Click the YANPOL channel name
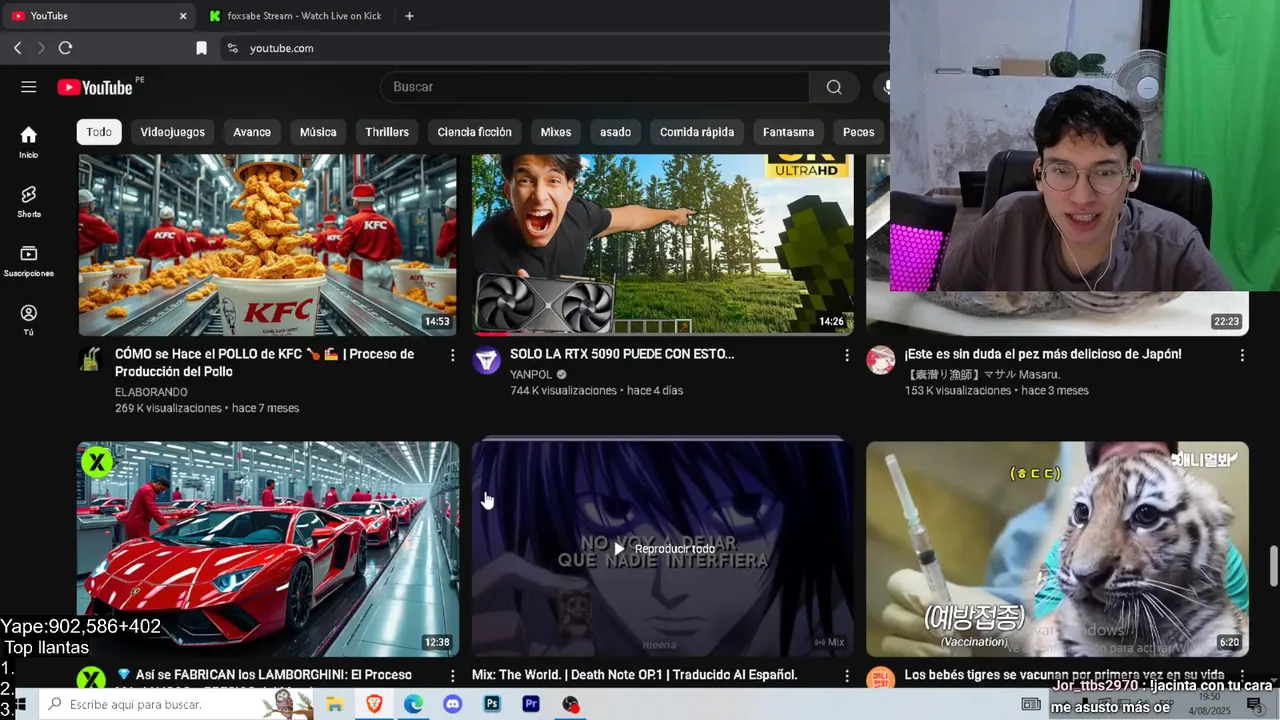 point(532,374)
